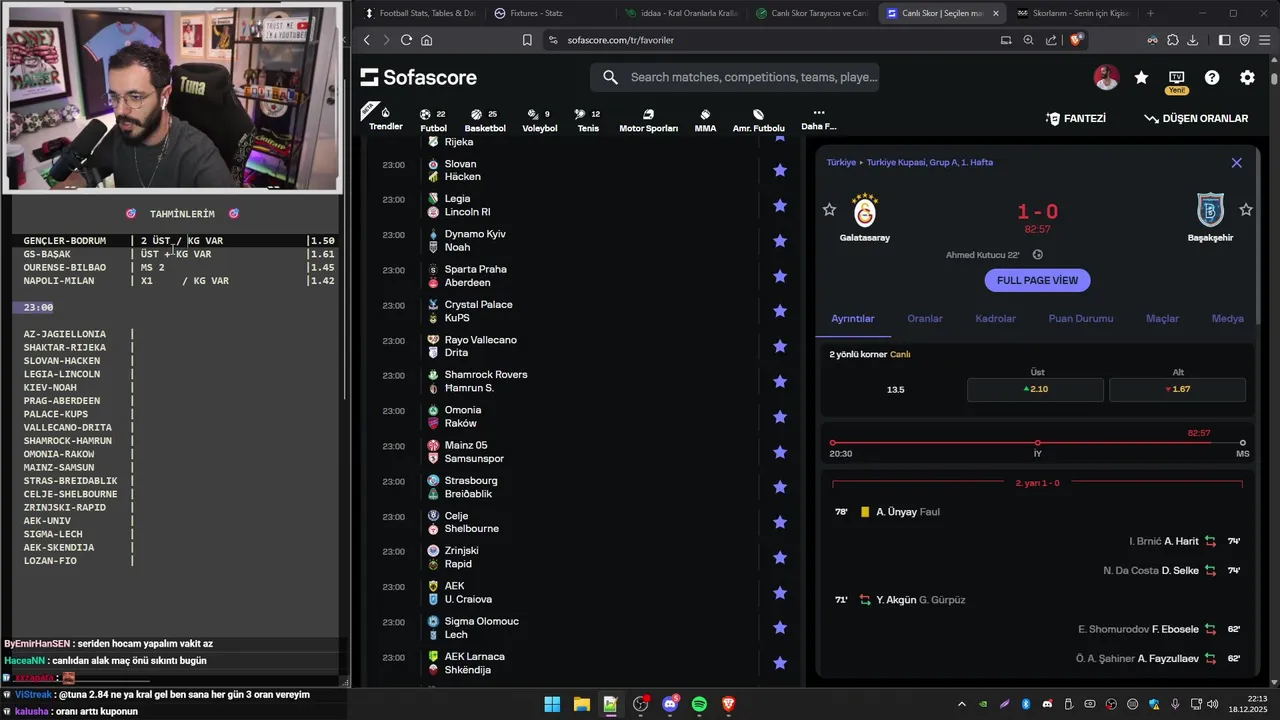Switch to Medya tab
Screen dimensions: 1280x720
coord(1228,318)
